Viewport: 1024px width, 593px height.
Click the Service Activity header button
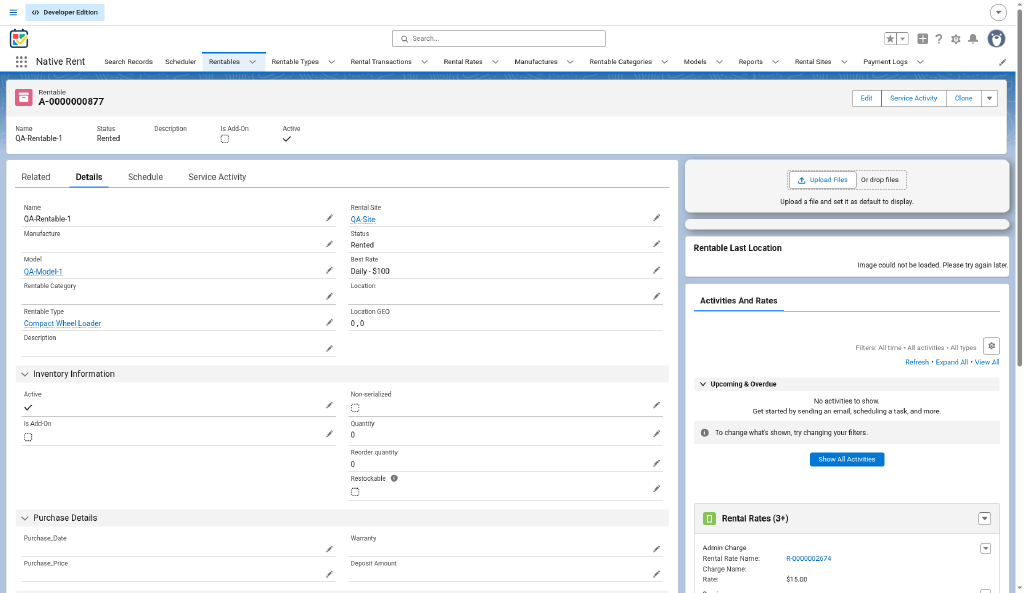pyautogui.click(x=914, y=99)
